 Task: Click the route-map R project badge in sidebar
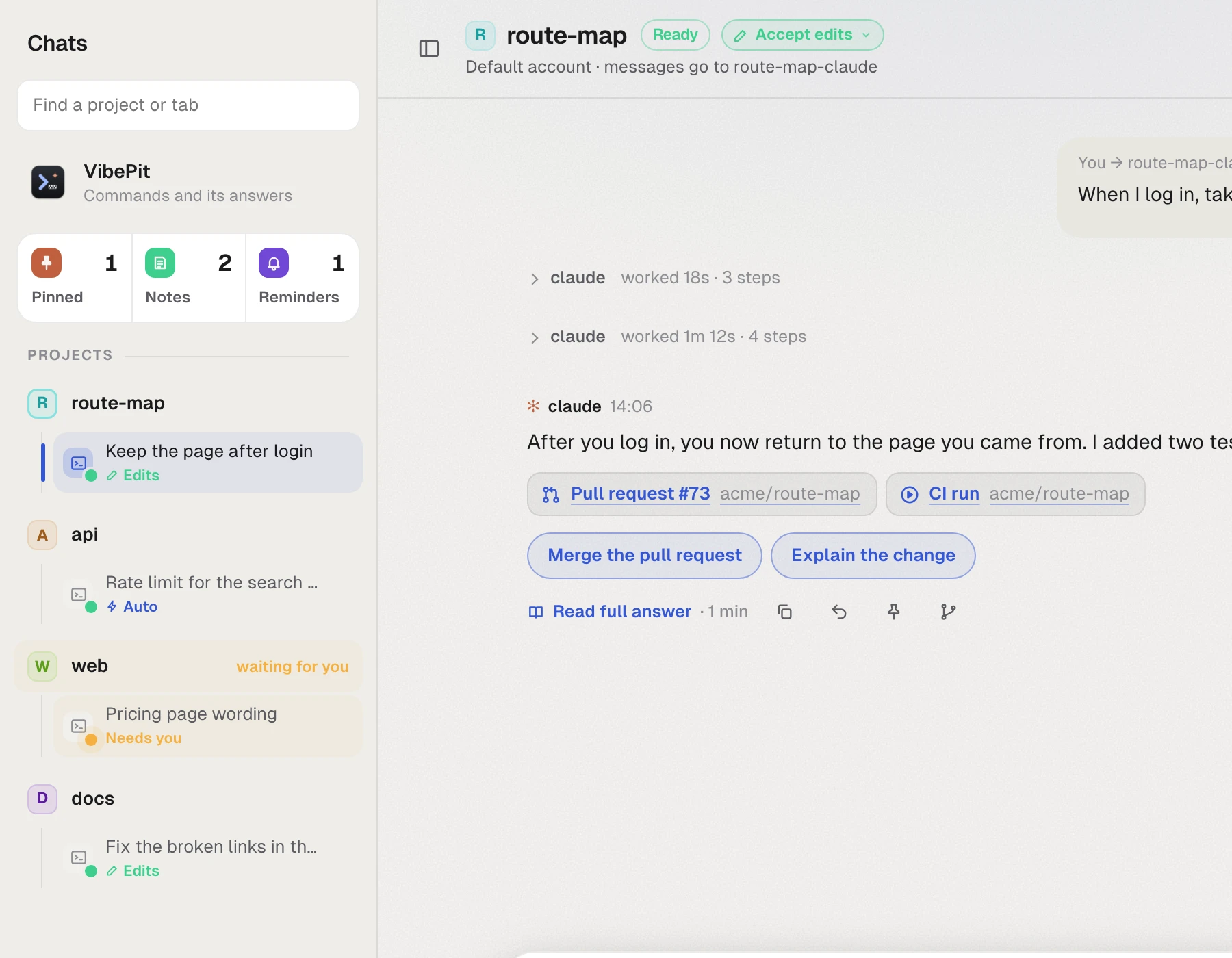click(42, 403)
